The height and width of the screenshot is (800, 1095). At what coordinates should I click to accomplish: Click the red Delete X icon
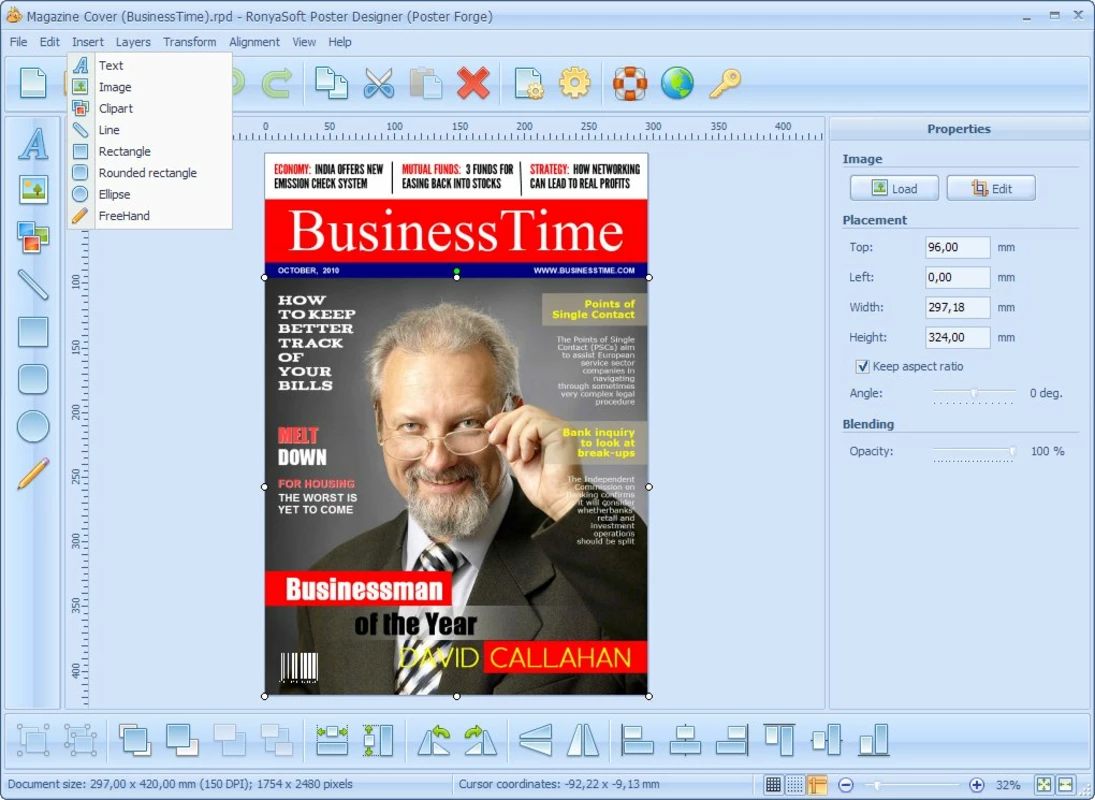click(473, 83)
